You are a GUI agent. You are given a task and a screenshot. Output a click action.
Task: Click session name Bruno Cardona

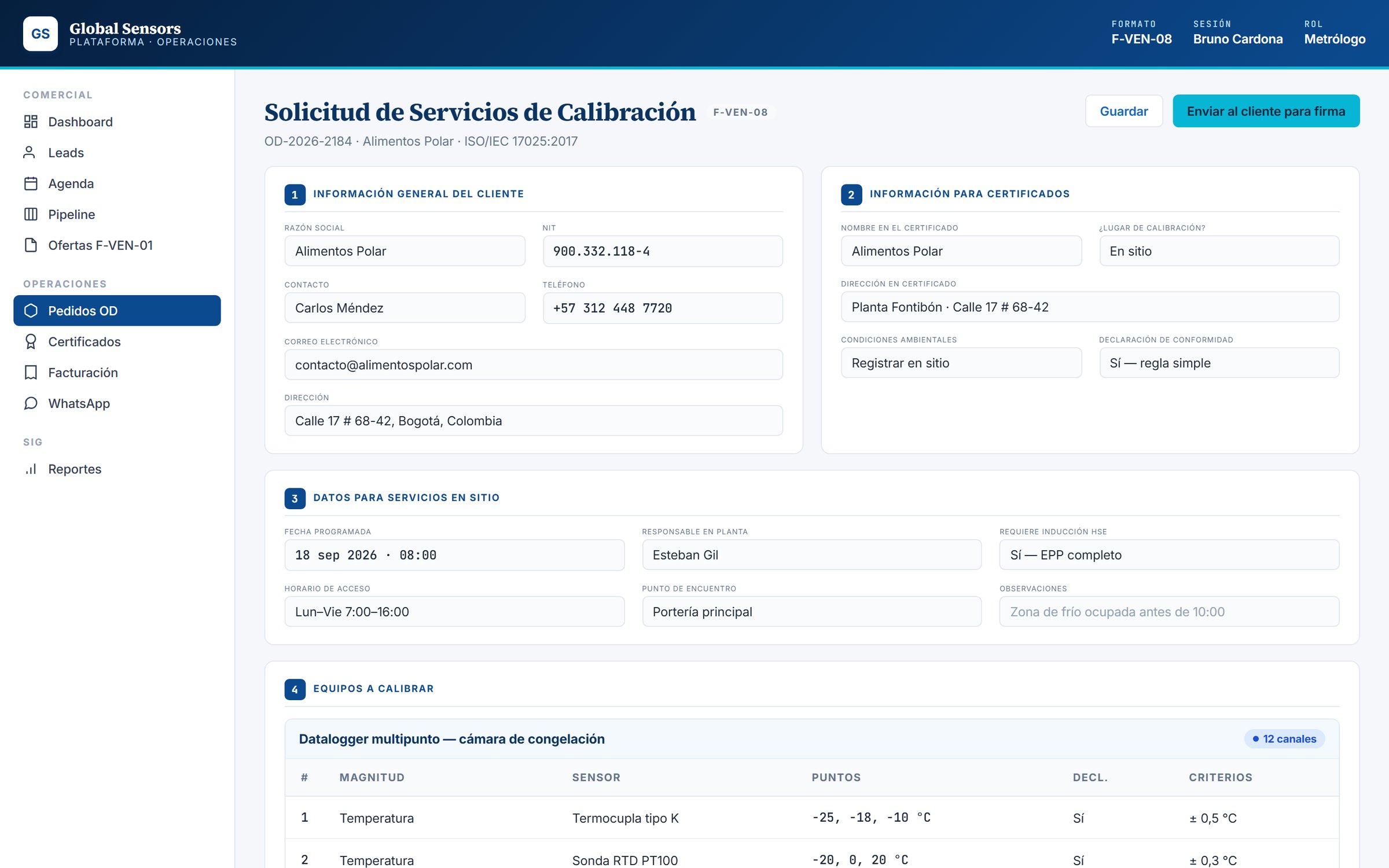tap(1237, 39)
